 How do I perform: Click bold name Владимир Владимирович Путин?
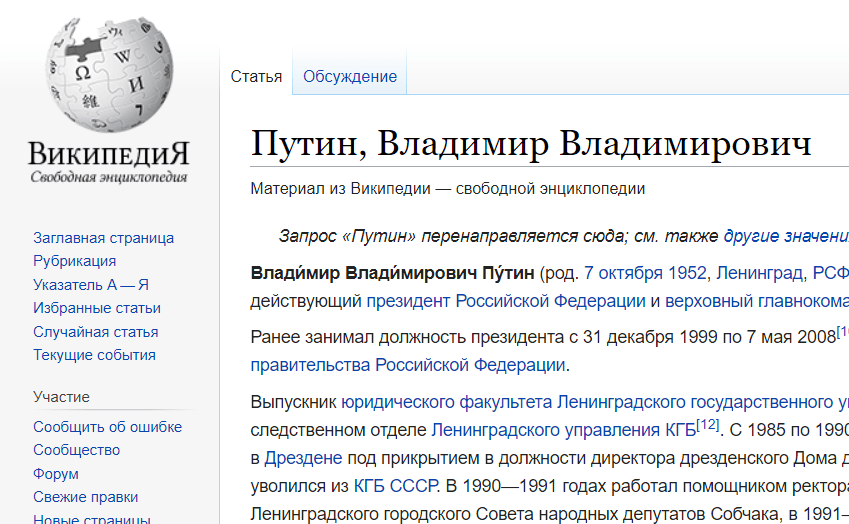coord(393,273)
